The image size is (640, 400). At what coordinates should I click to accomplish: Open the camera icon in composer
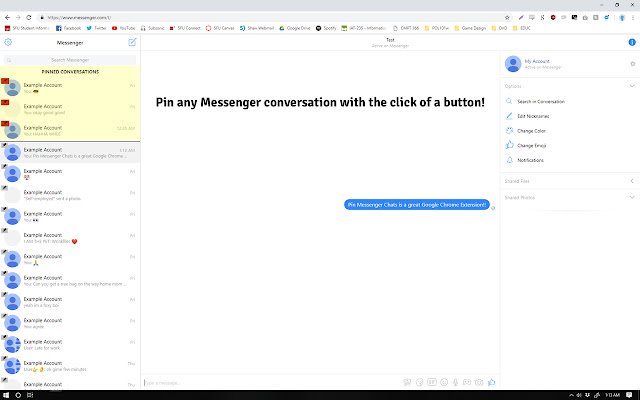point(479,382)
